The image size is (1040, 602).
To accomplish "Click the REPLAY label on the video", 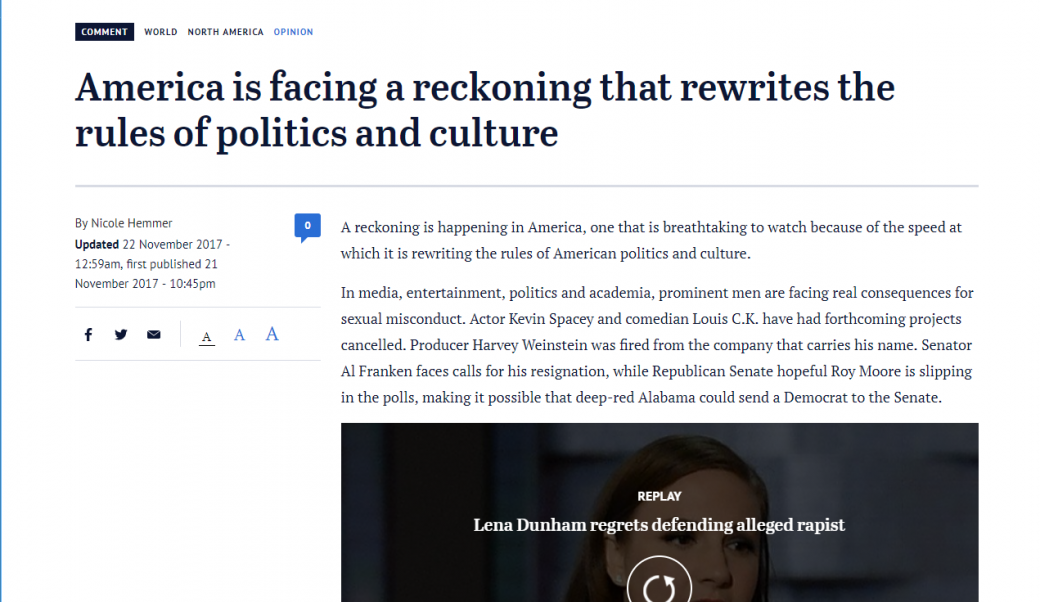I will point(659,496).
